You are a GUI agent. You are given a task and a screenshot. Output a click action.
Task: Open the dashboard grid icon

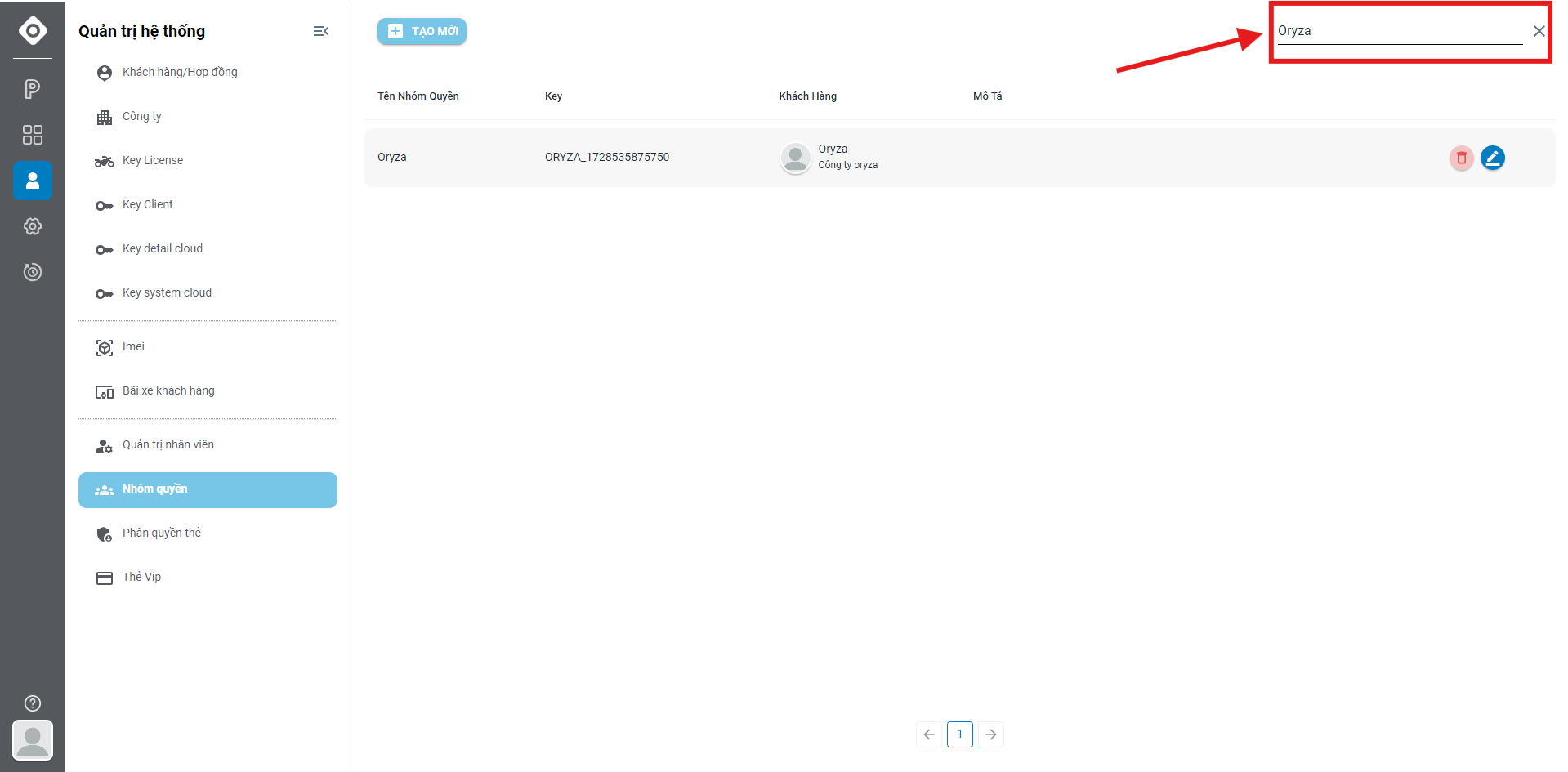point(33,135)
